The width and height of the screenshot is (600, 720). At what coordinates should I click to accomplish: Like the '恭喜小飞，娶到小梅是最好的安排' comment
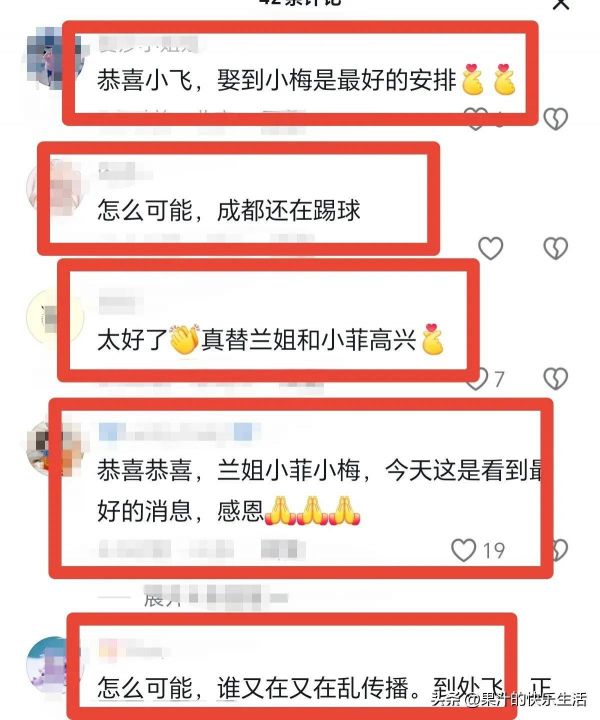(x=476, y=118)
